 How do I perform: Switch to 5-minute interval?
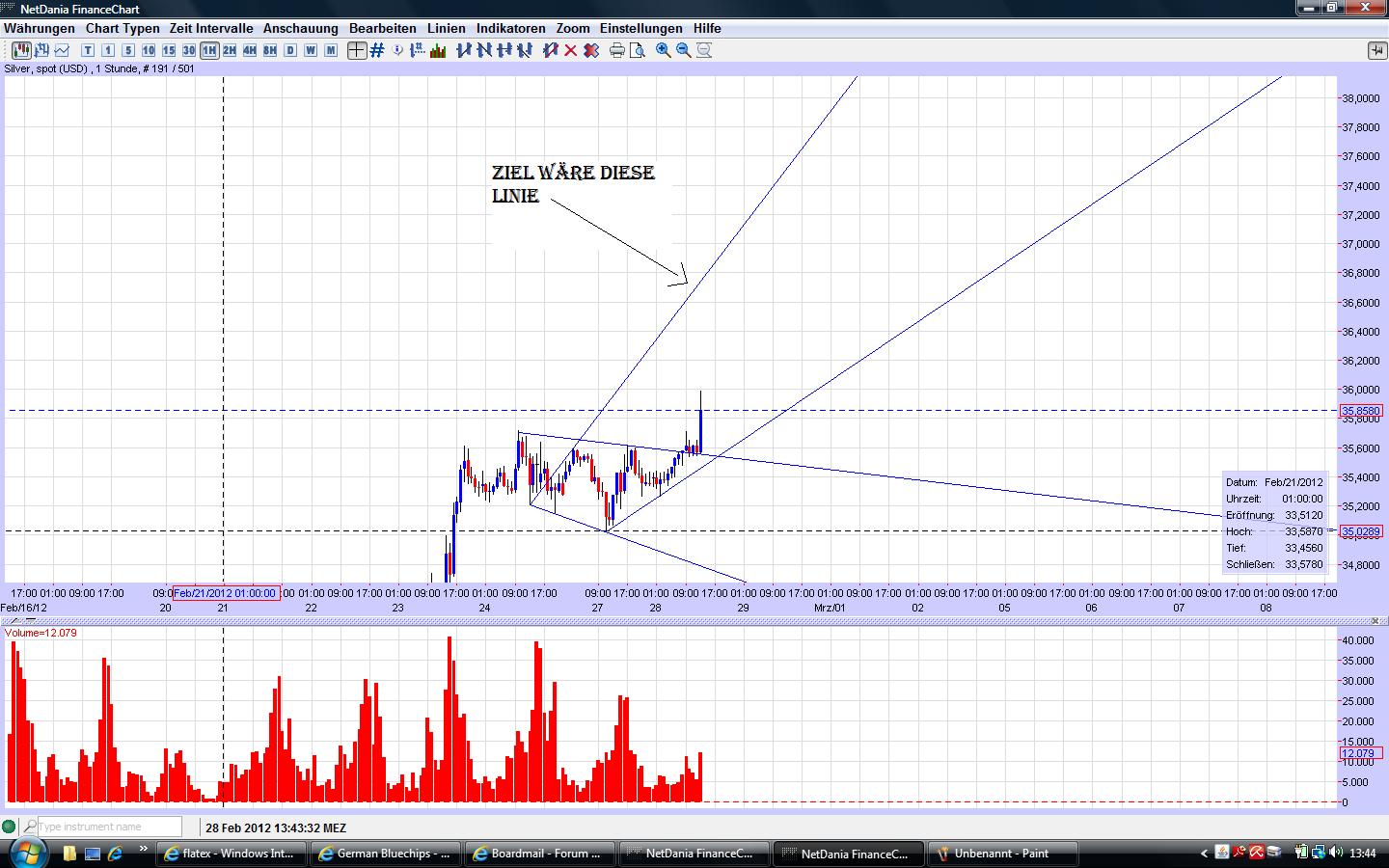click(128, 50)
